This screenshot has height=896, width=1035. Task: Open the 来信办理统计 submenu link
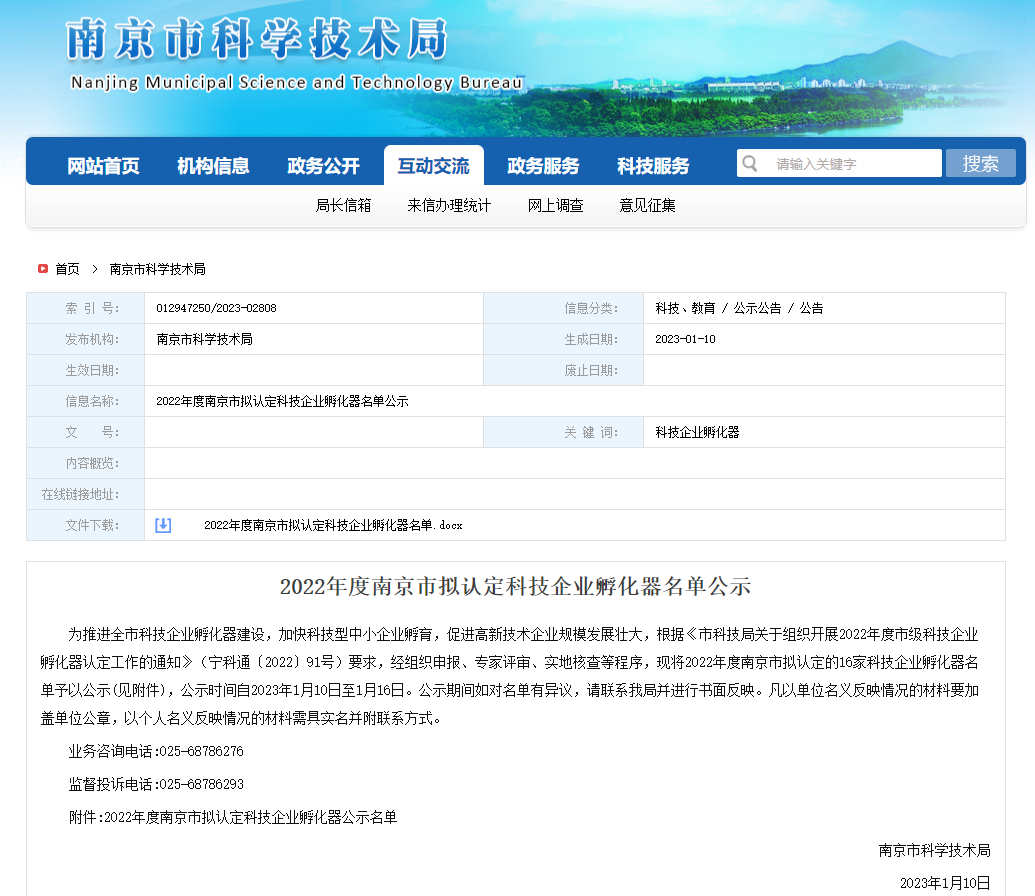(x=449, y=205)
